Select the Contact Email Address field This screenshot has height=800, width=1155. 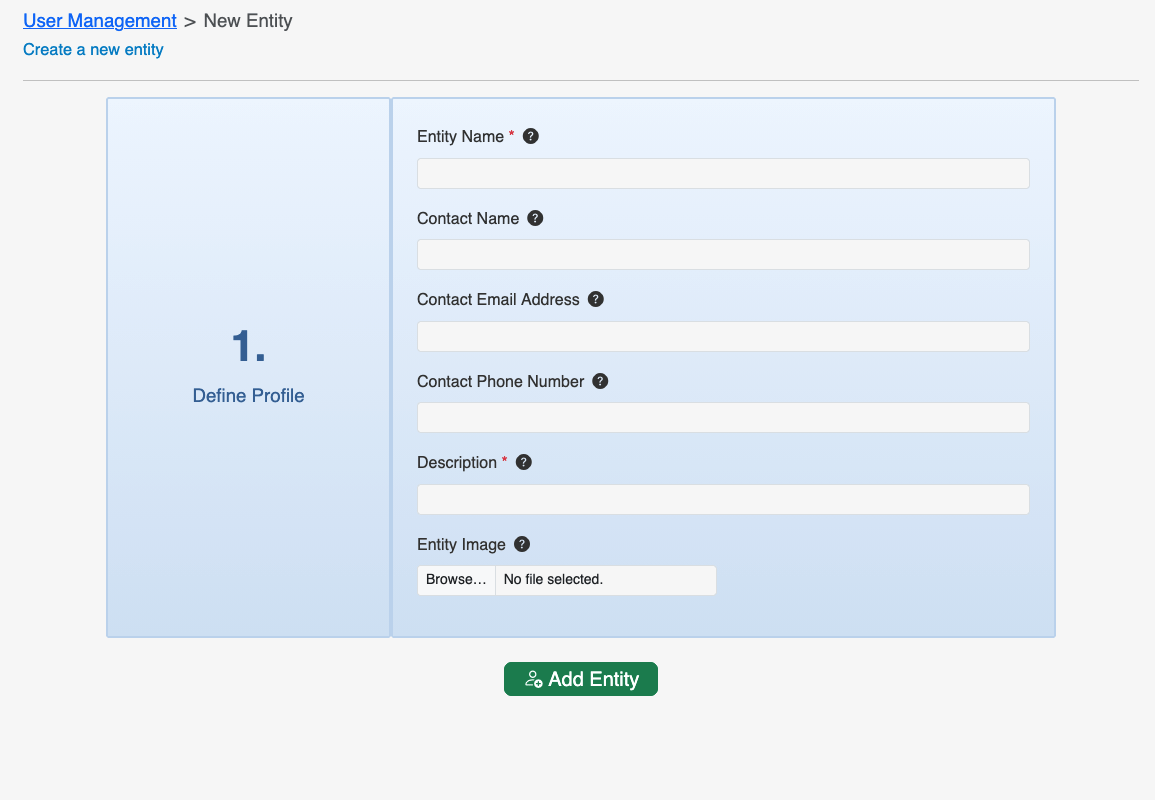click(723, 337)
